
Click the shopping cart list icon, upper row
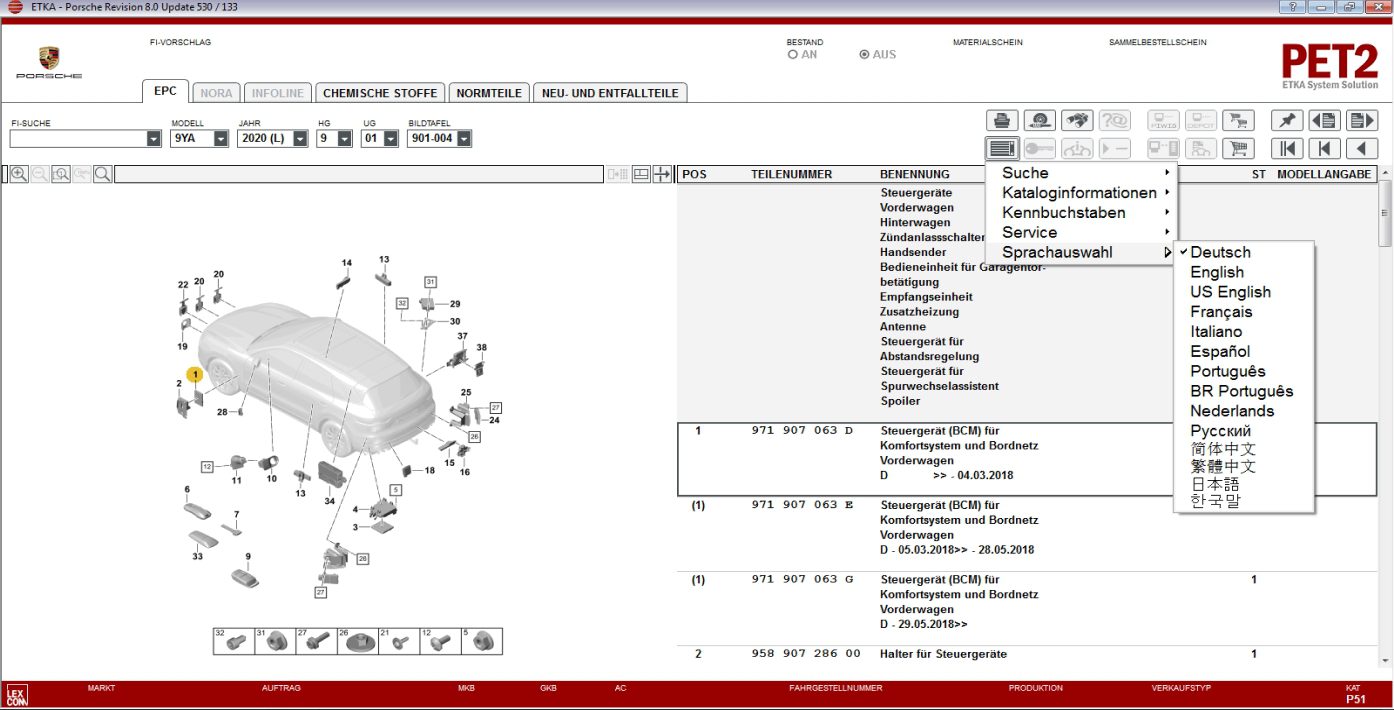(x=1238, y=121)
